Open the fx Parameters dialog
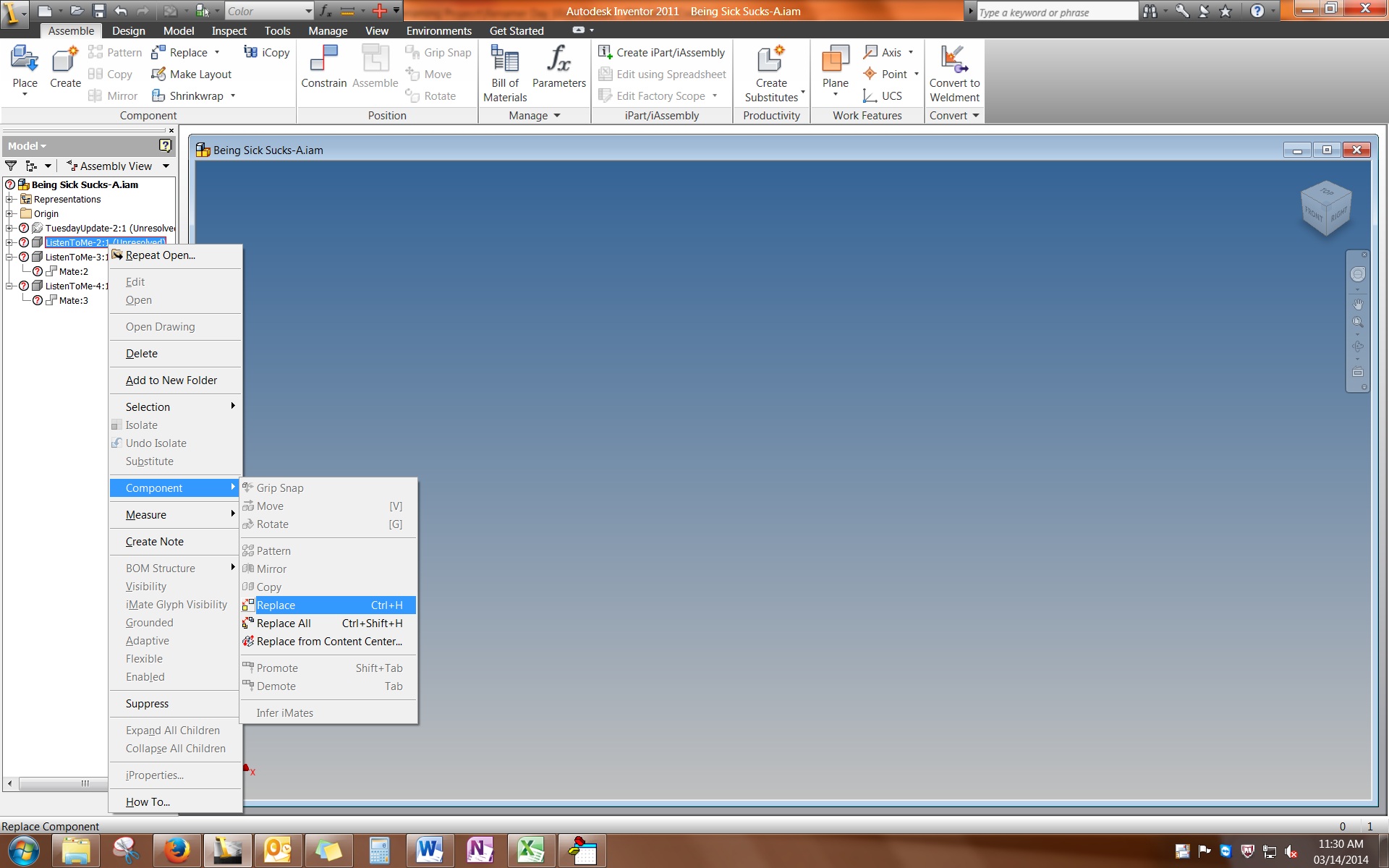This screenshot has height=868, width=1389. point(558,67)
